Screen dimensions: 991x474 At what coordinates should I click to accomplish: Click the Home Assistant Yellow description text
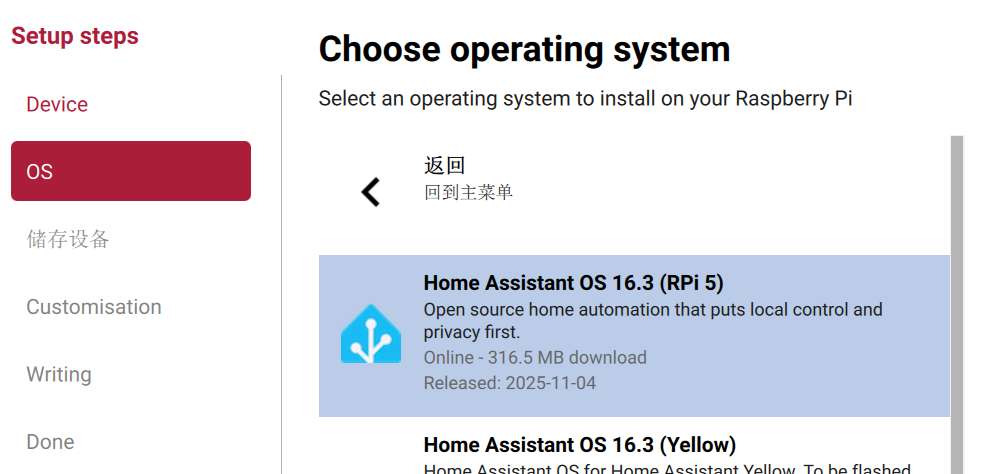pyautogui.click(x=667, y=470)
